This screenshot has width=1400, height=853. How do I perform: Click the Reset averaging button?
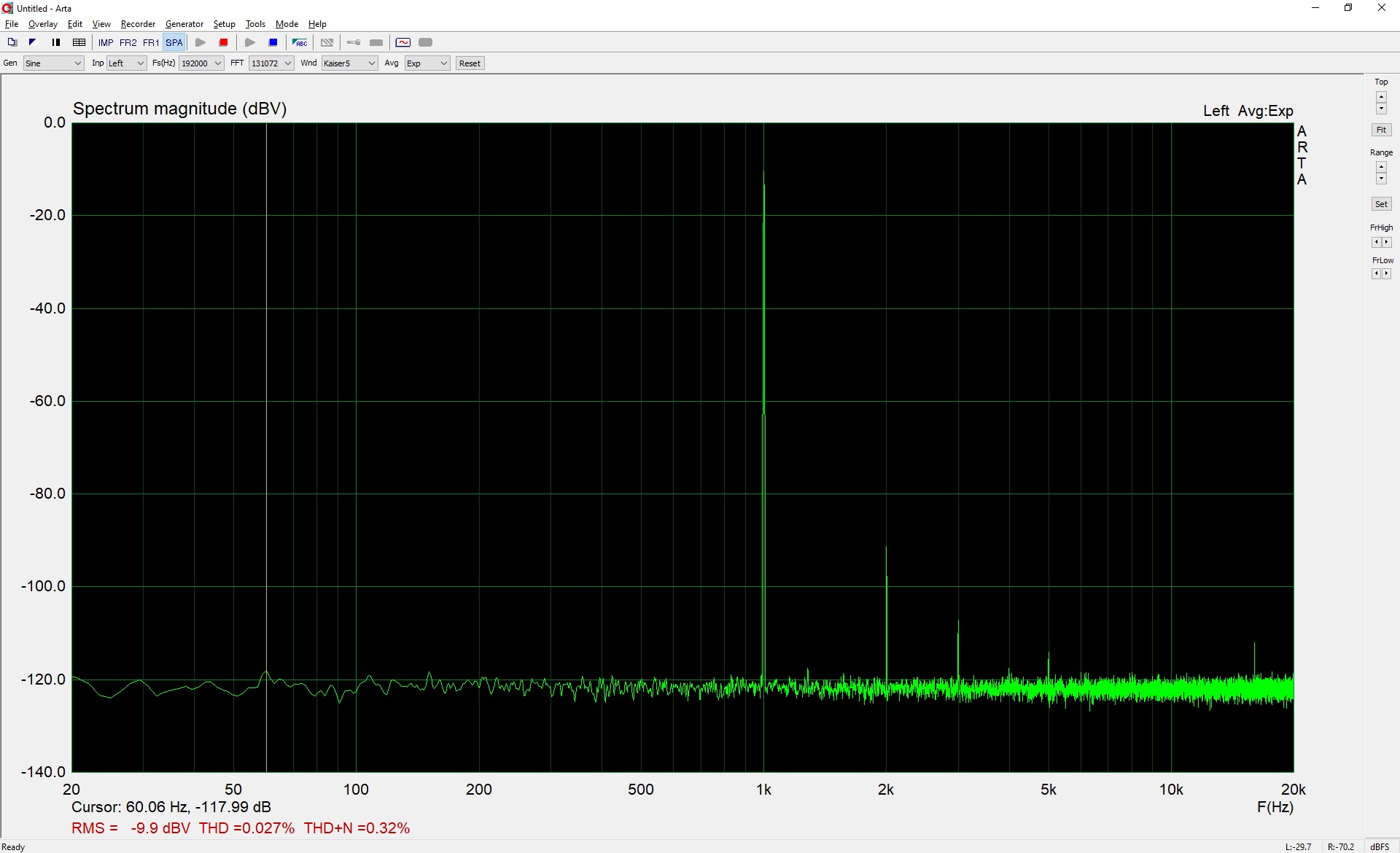point(470,63)
